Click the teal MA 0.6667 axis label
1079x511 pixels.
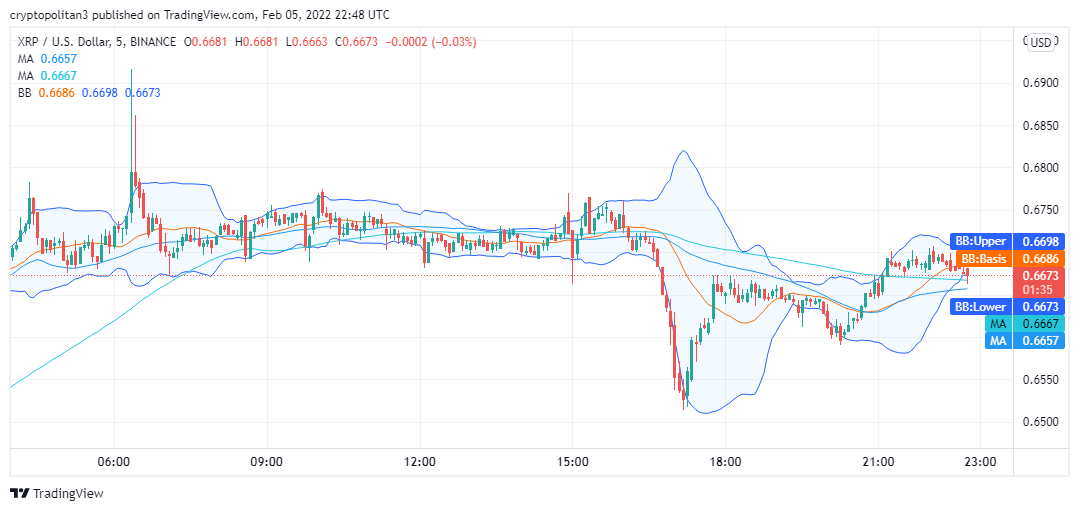[1025, 323]
